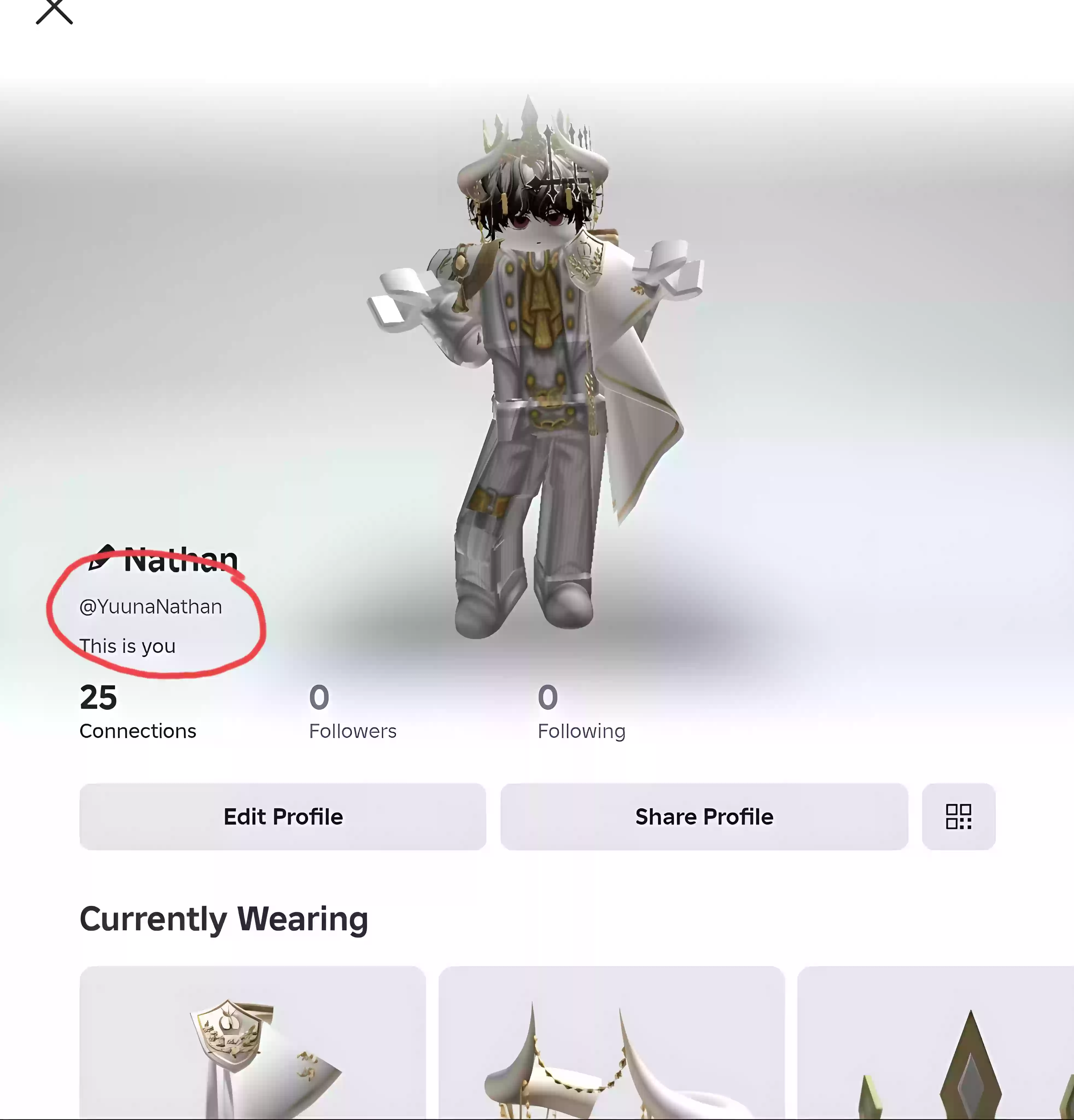
Task: Click the Currently Wearing heading
Action: pyautogui.click(x=223, y=919)
